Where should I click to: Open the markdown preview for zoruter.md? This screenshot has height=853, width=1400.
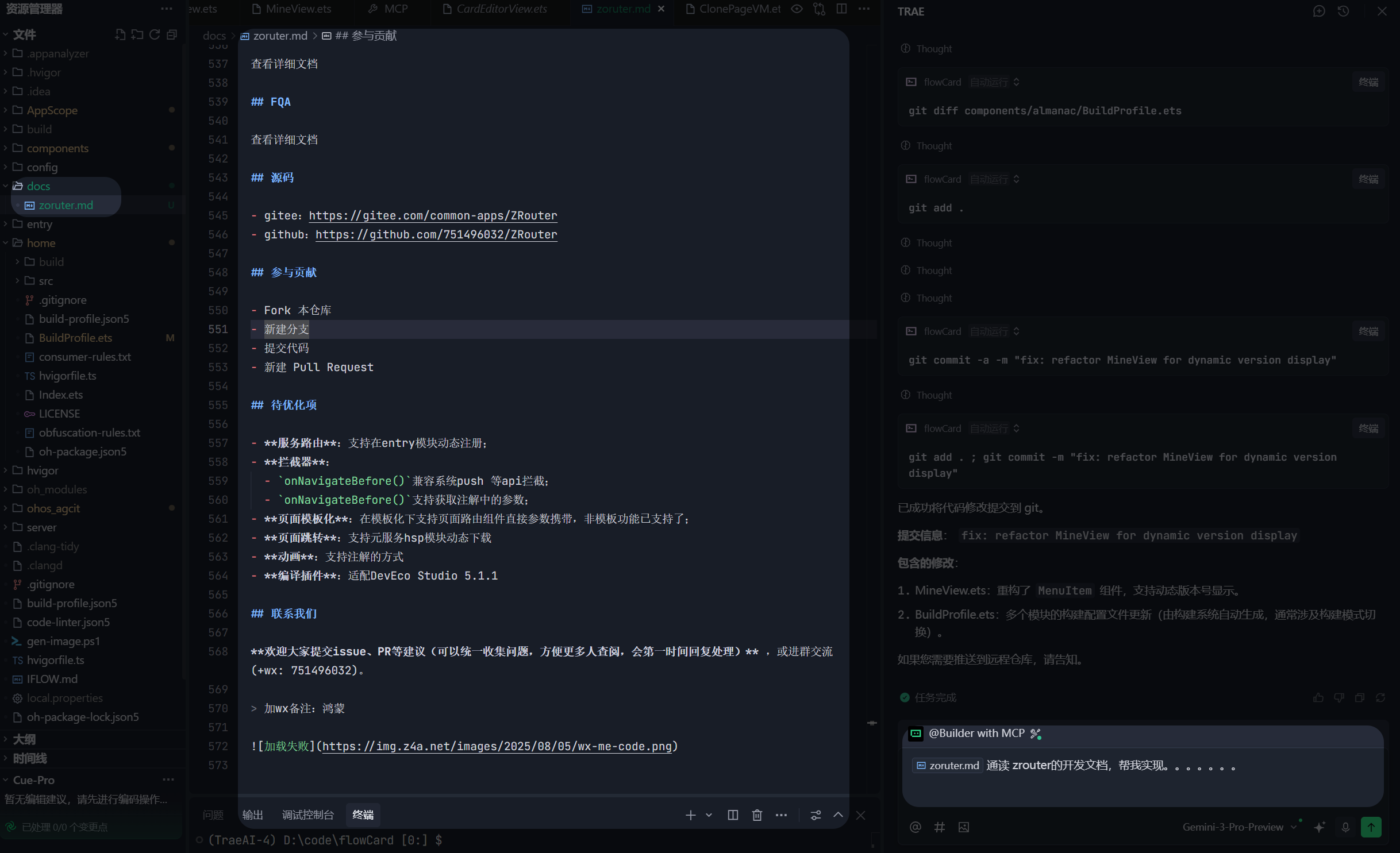pos(796,9)
